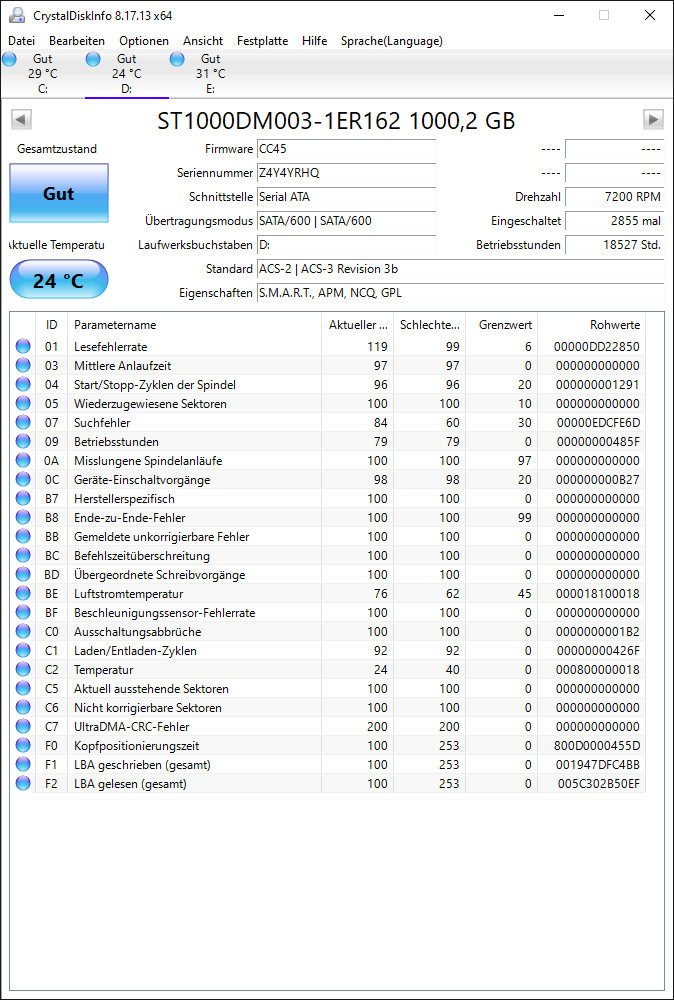Open the Bearbeiten menu
The width and height of the screenshot is (674, 1000).
pyautogui.click(x=77, y=41)
